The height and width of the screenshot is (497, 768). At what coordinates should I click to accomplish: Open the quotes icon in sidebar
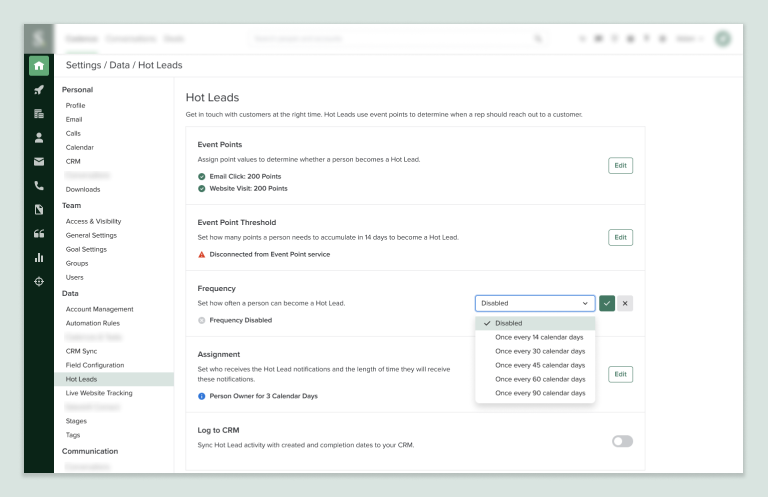pos(39,234)
